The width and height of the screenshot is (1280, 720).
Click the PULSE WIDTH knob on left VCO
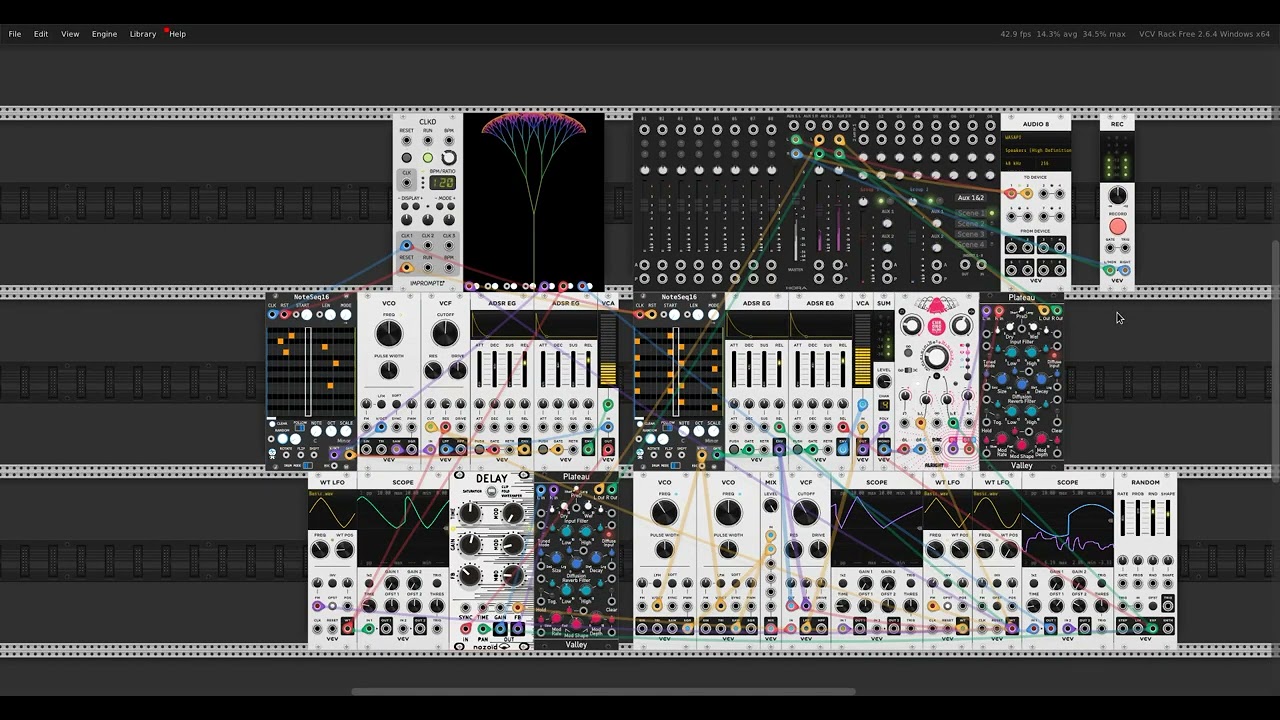pos(389,371)
